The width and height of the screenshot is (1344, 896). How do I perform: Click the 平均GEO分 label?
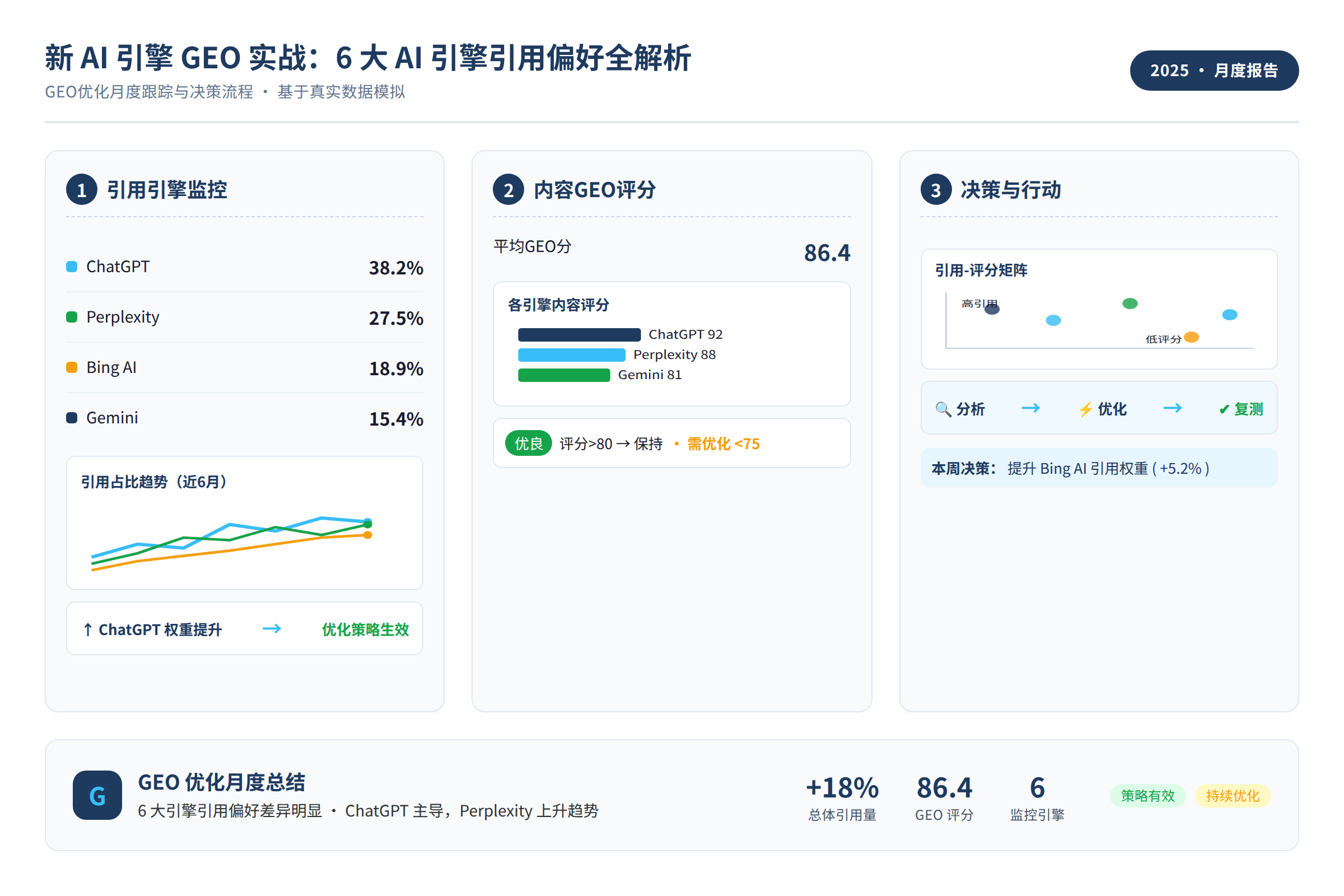click(x=533, y=246)
